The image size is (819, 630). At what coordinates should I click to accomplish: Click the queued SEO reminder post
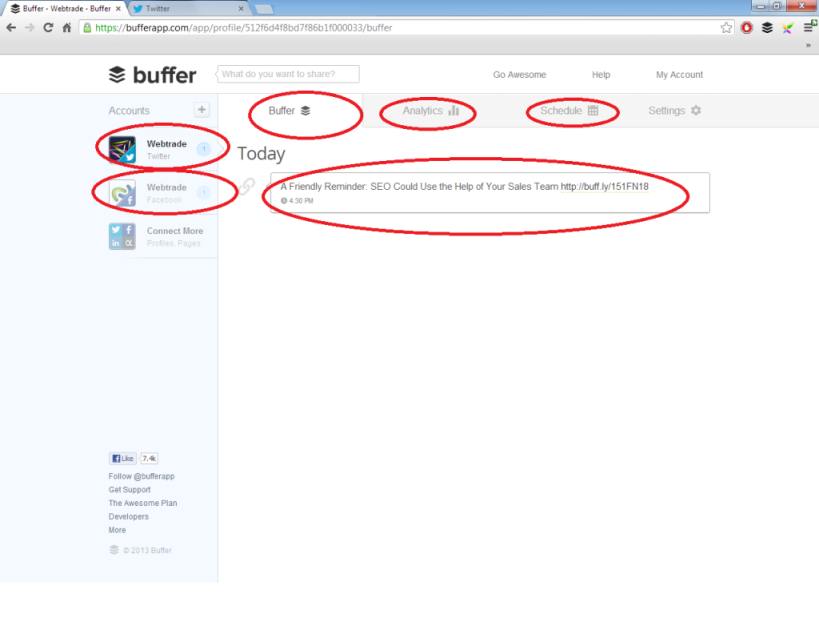point(490,193)
